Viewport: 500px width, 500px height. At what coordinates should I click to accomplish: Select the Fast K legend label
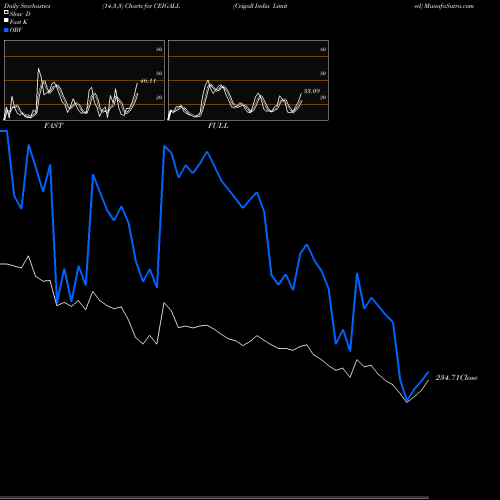click(19, 22)
